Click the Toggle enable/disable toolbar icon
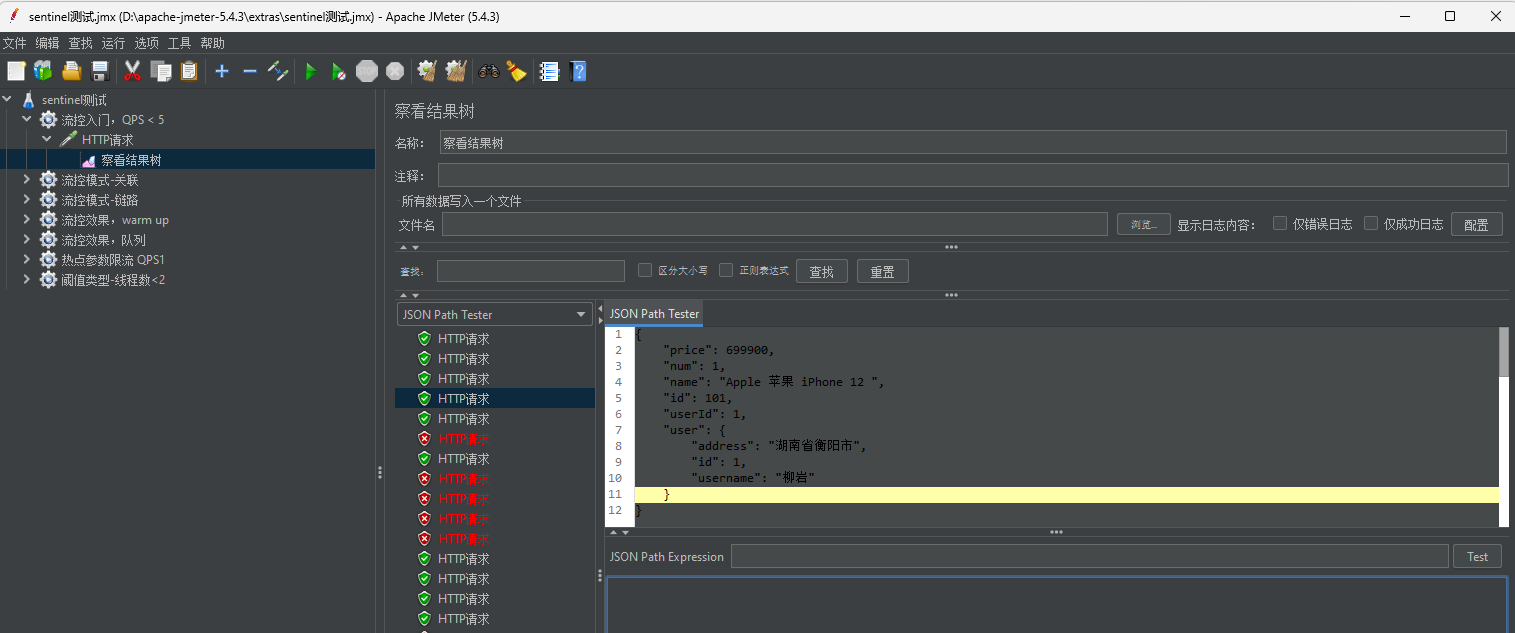This screenshot has width=1515, height=633. [279, 71]
